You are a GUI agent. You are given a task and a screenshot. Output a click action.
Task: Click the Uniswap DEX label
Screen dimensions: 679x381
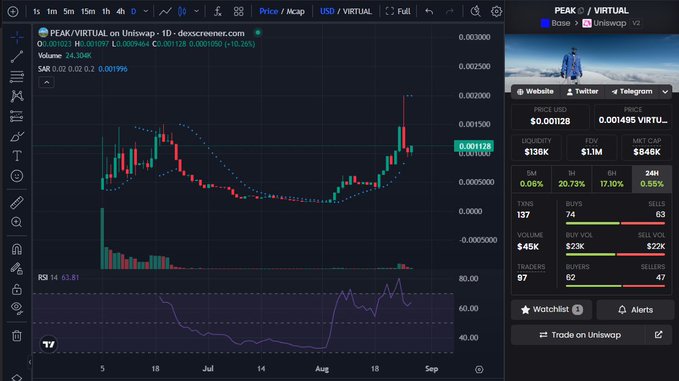605,23
